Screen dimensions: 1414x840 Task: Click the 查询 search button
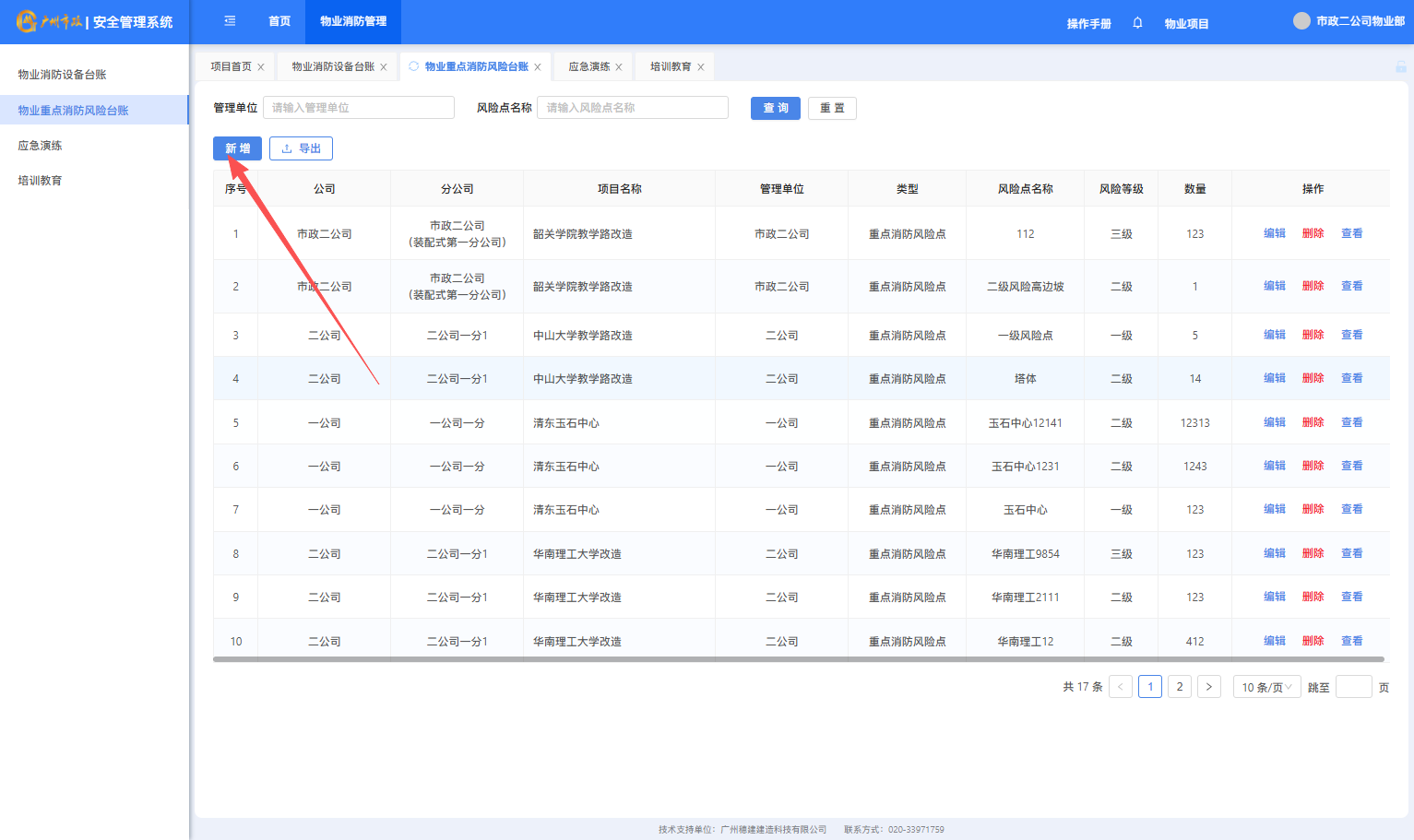click(775, 108)
